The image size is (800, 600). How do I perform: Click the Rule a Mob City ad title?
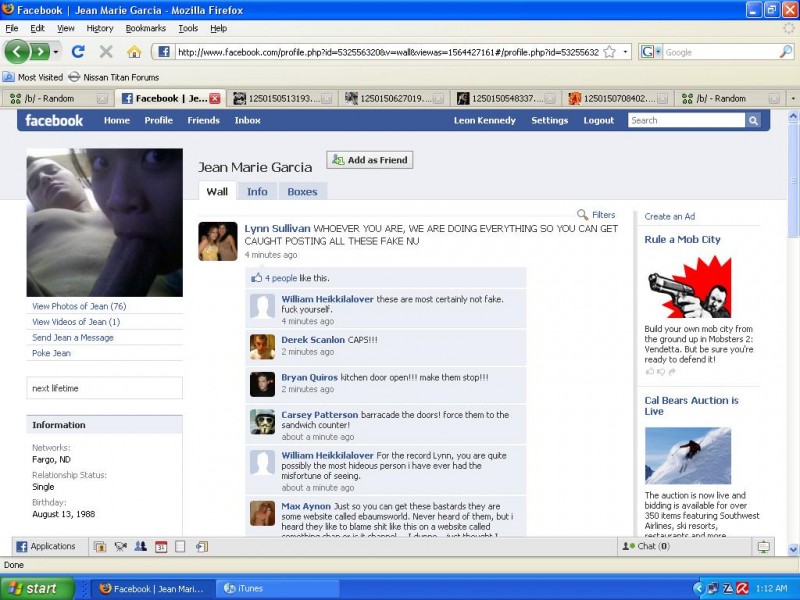pos(682,239)
